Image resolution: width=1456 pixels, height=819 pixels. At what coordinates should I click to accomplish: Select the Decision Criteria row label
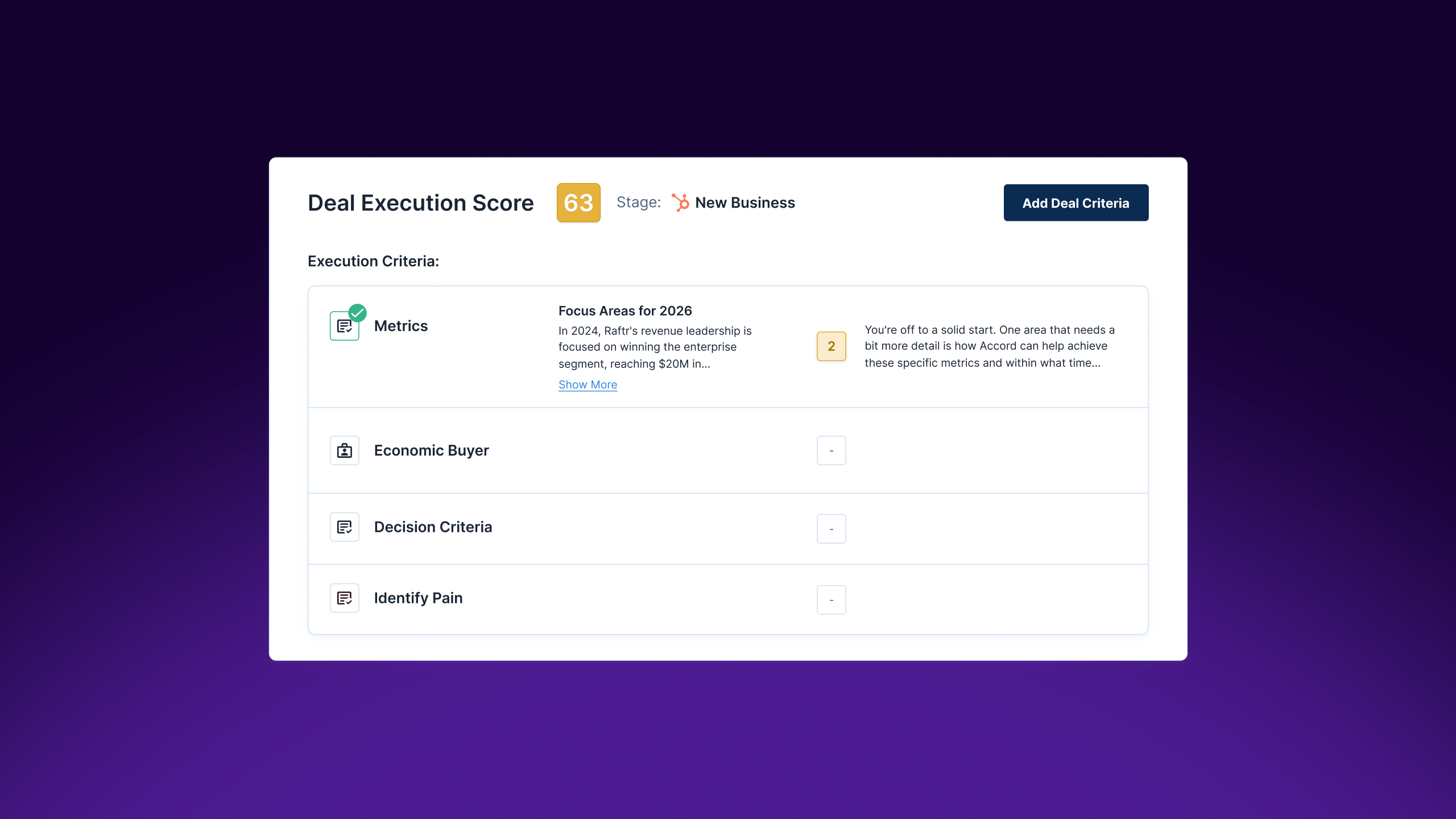point(433,527)
